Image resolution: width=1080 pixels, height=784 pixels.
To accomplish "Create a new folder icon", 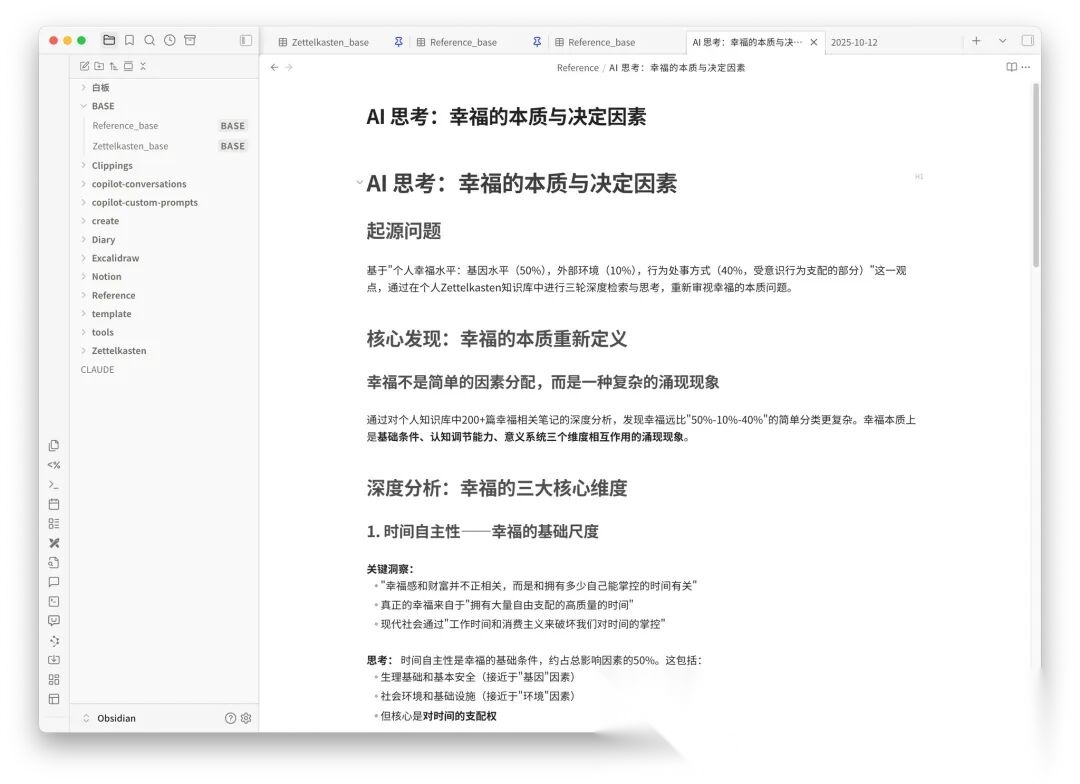I will 99,66.
